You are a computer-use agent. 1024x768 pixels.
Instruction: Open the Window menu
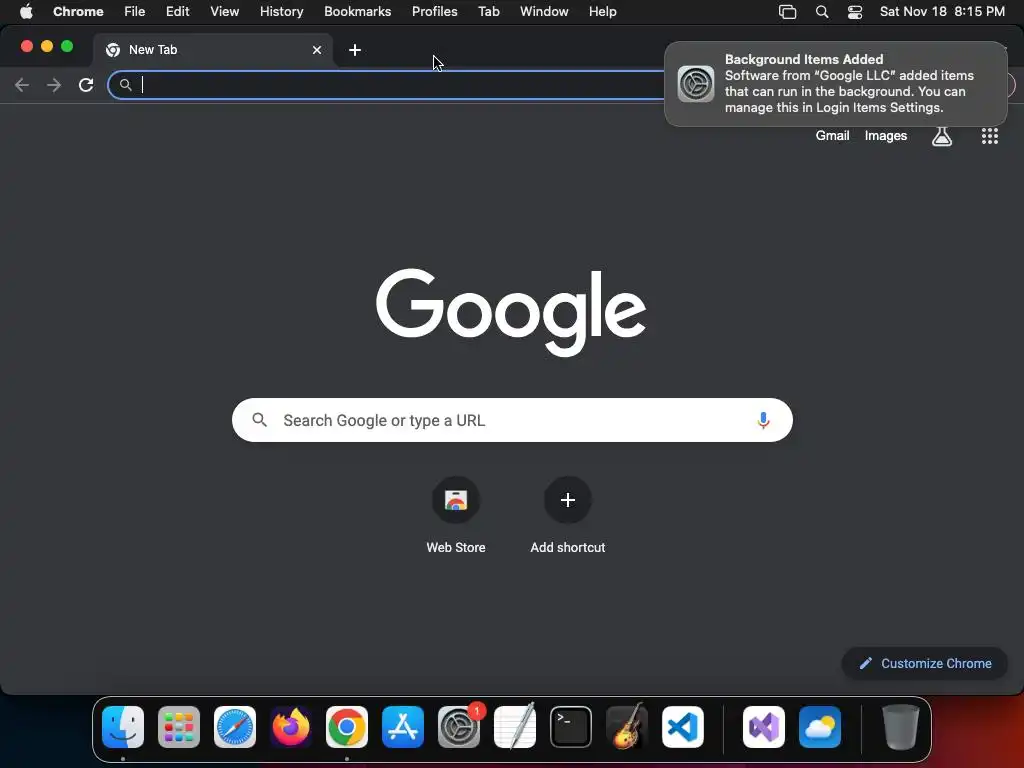coord(544,11)
